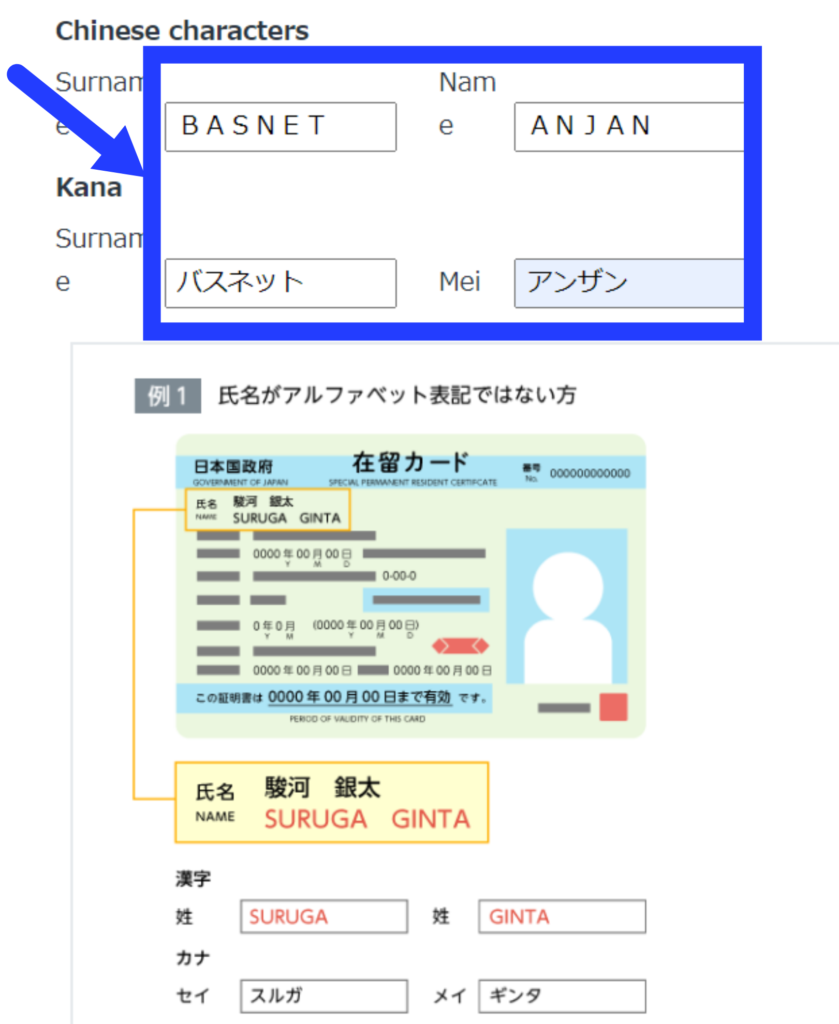Click the example field showing SURUGA
This screenshot has width=839, height=1024.
pos(323,916)
